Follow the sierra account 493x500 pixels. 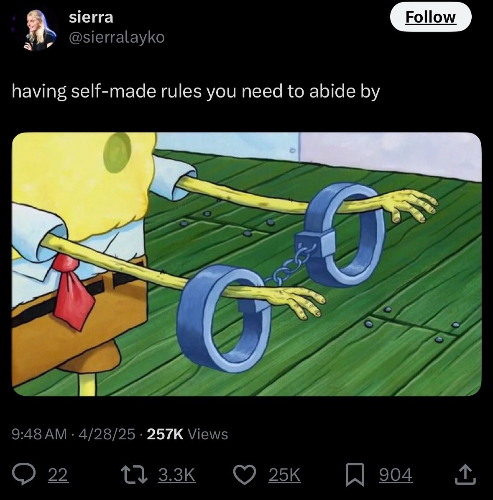tap(430, 17)
